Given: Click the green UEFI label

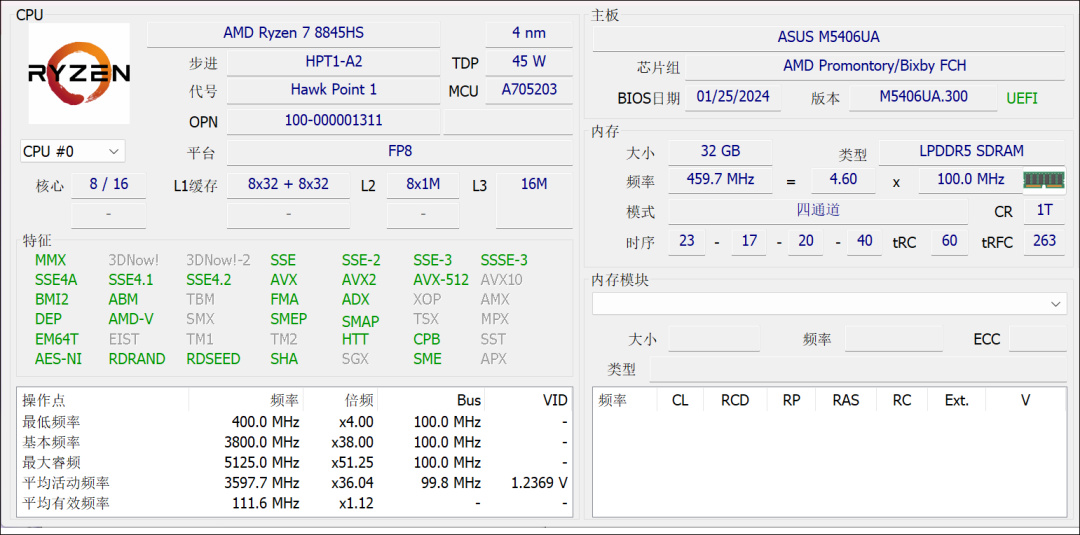Looking at the screenshot, I should 1021,98.
